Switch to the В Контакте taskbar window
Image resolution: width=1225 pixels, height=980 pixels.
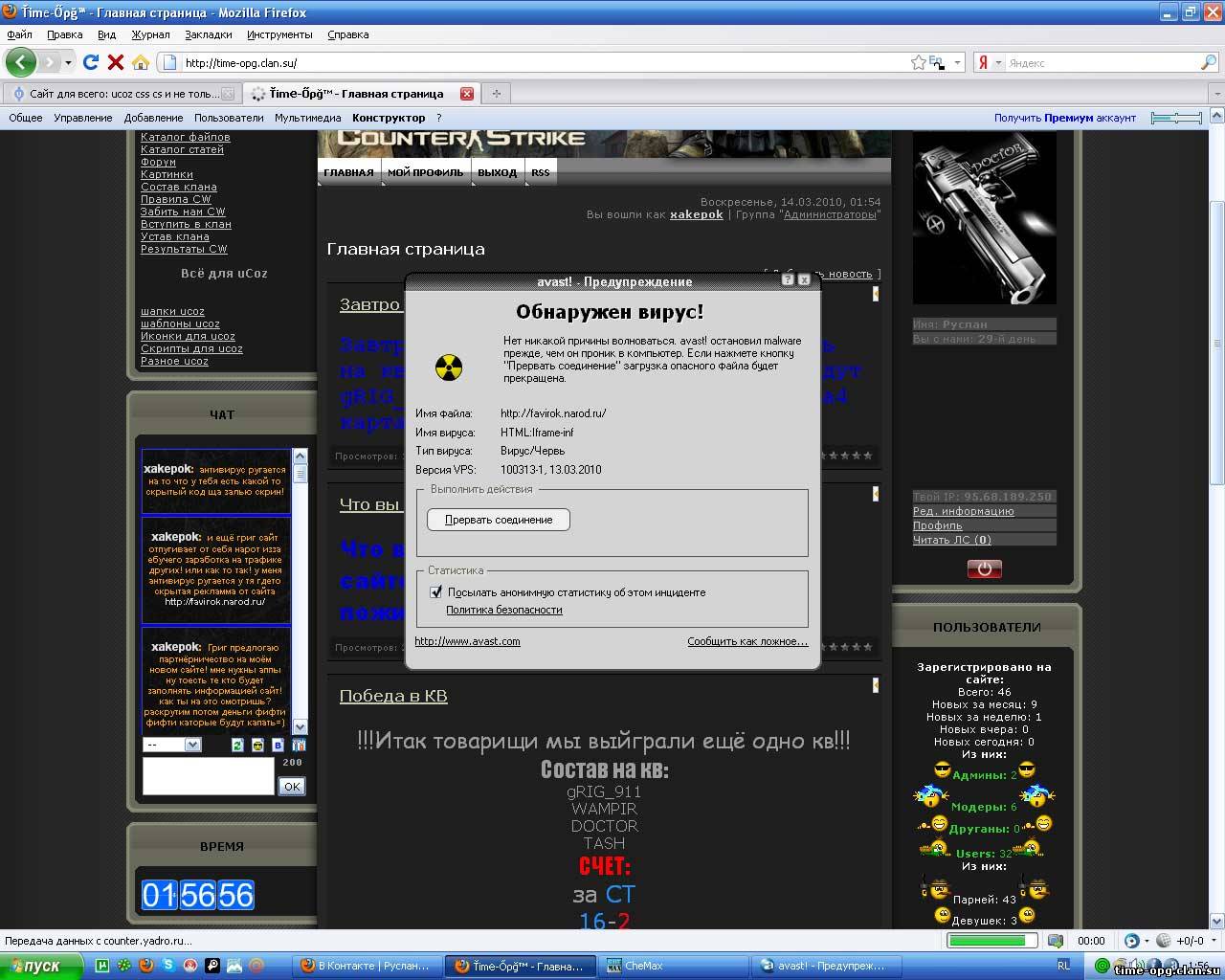pyautogui.click(x=368, y=966)
